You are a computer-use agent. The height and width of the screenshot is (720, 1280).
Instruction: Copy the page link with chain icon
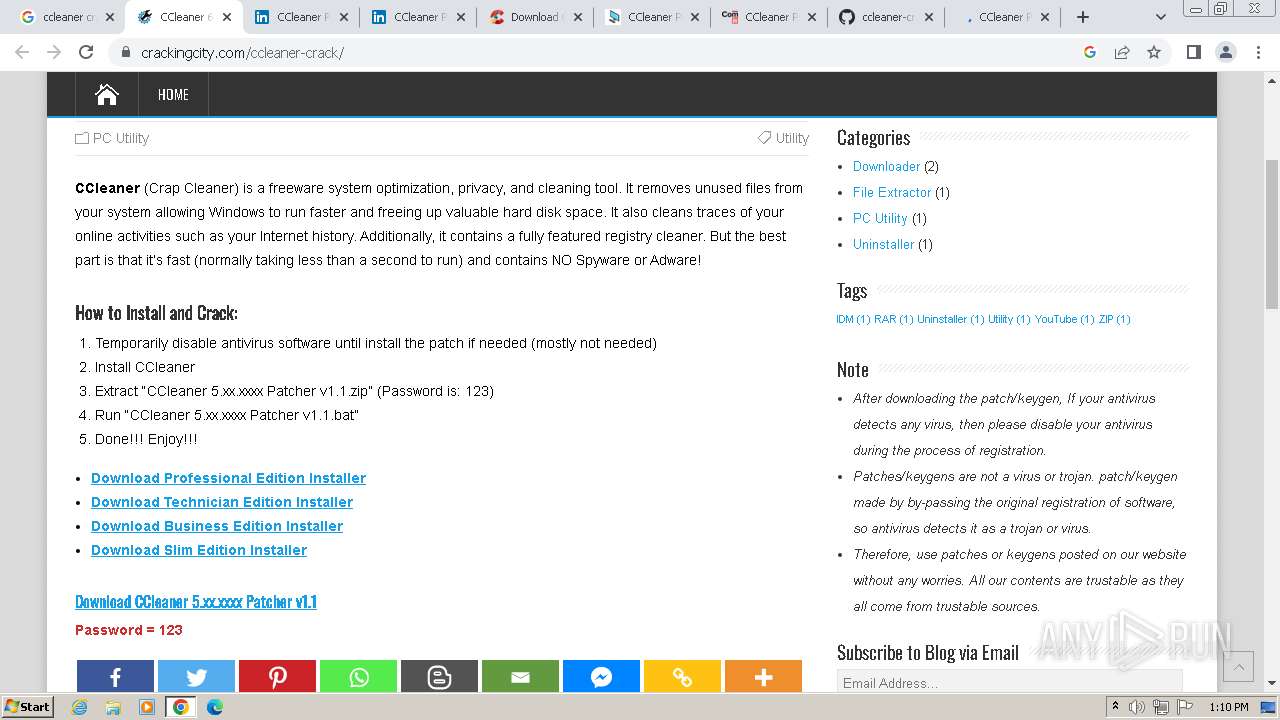(682, 677)
